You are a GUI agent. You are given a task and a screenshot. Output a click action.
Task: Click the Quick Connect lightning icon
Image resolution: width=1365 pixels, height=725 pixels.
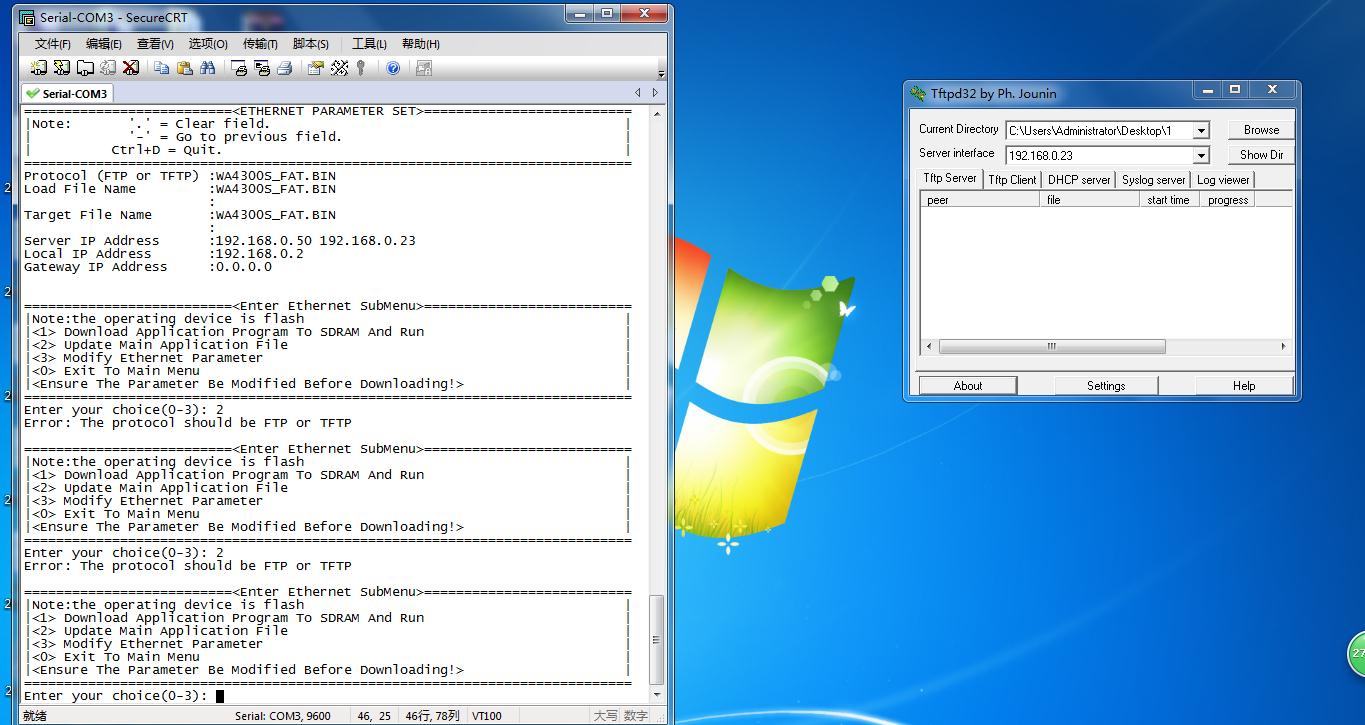pos(62,68)
